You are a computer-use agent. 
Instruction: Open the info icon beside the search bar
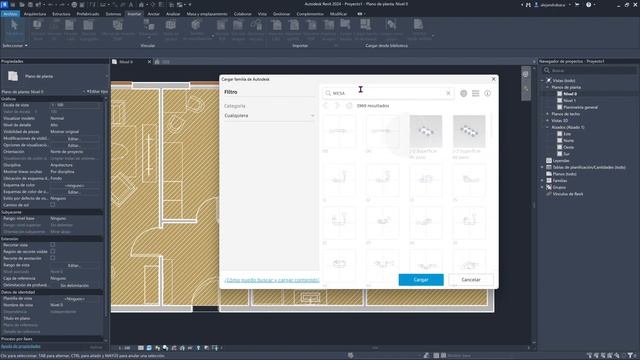(487, 93)
